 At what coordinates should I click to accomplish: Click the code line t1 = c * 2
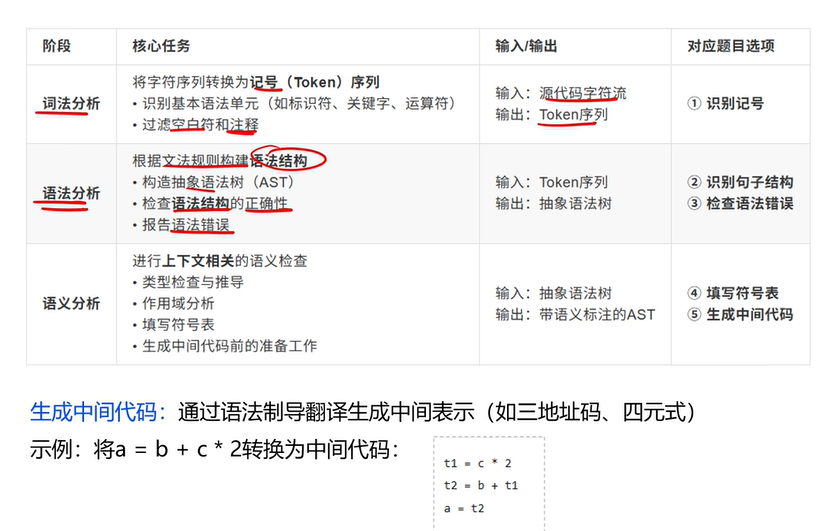click(x=477, y=463)
